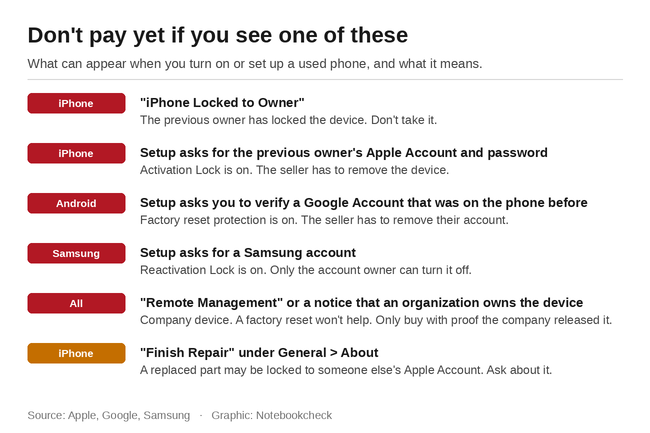Click the "Source: Apple, Google, Samsung" credit
The image size is (650, 433).
[x=109, y=415]
